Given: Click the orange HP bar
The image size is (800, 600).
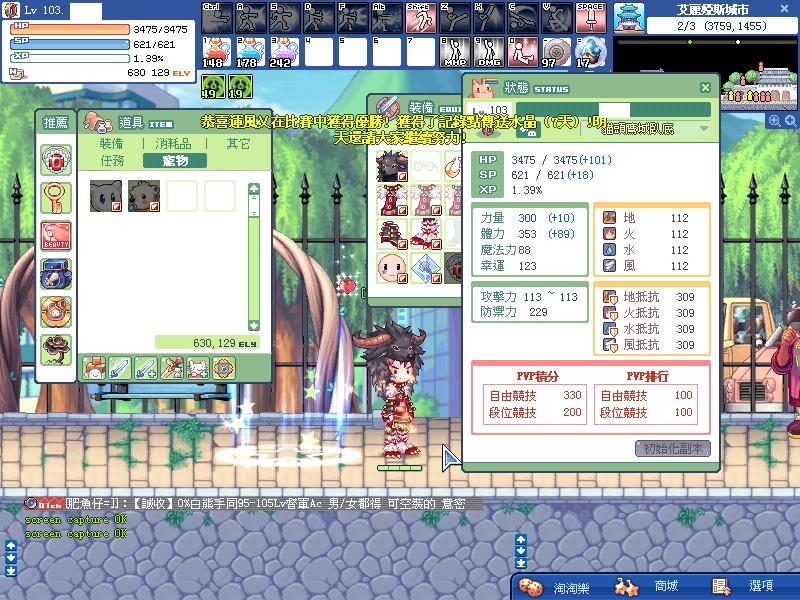Looking at the screenshot, I should 70,29.
